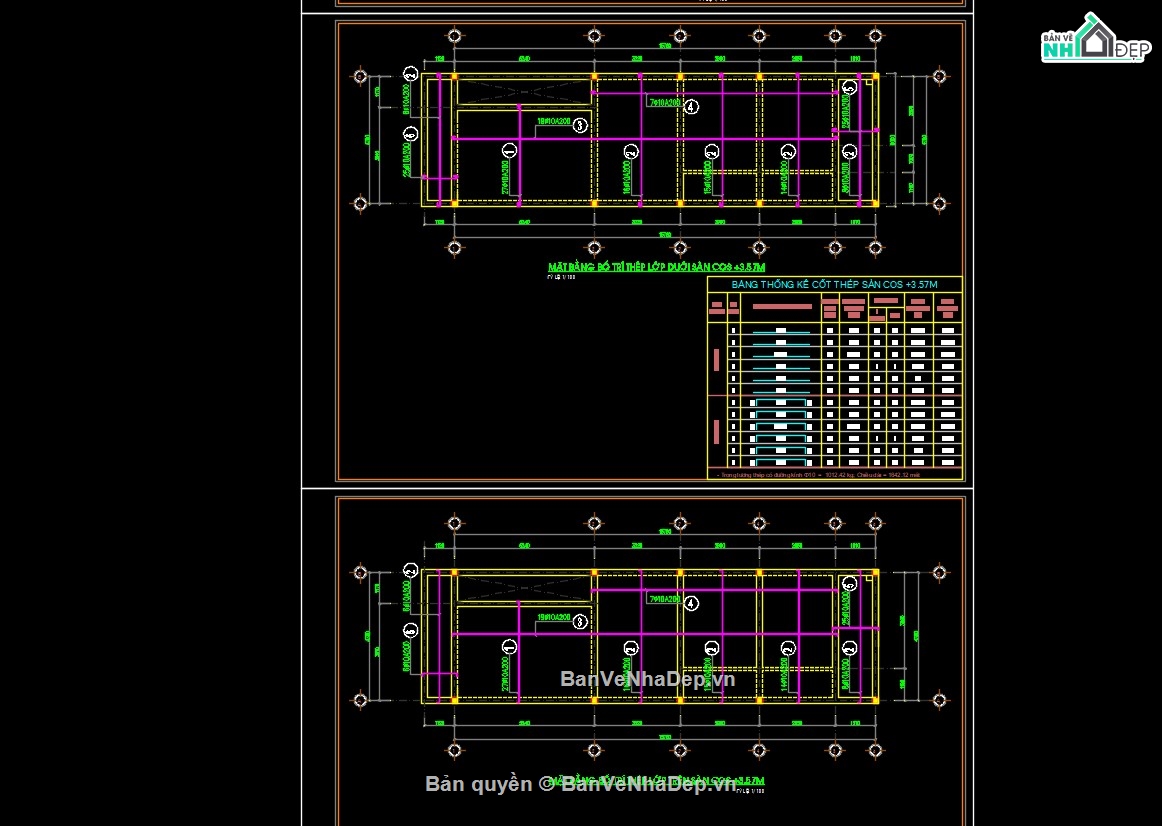Select the steel weight footnote under the table
This screenshot has width=1162, height=826.
coord(818,475)
